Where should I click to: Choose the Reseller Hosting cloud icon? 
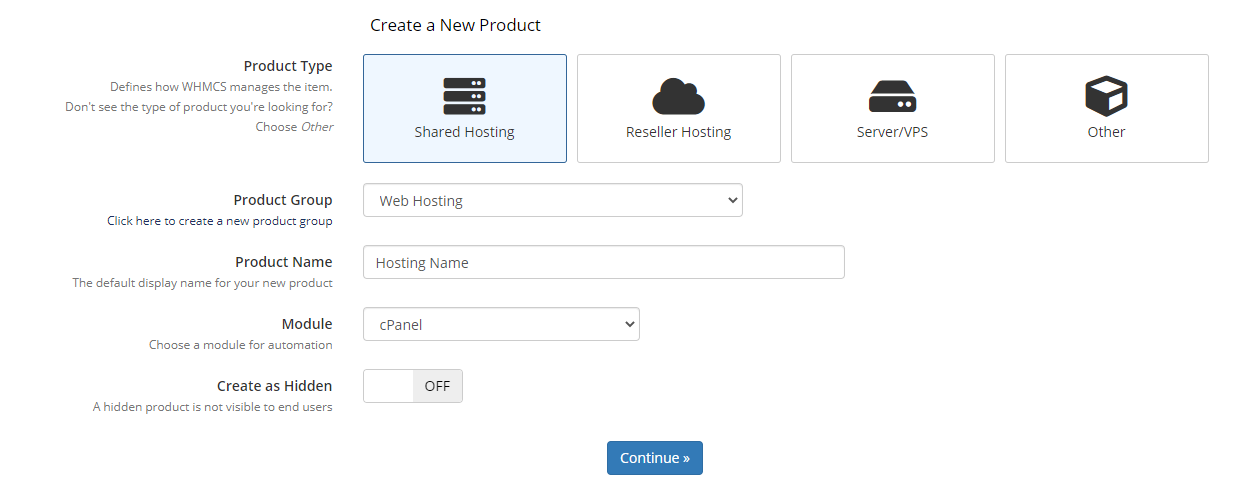[x=679, y=96]
